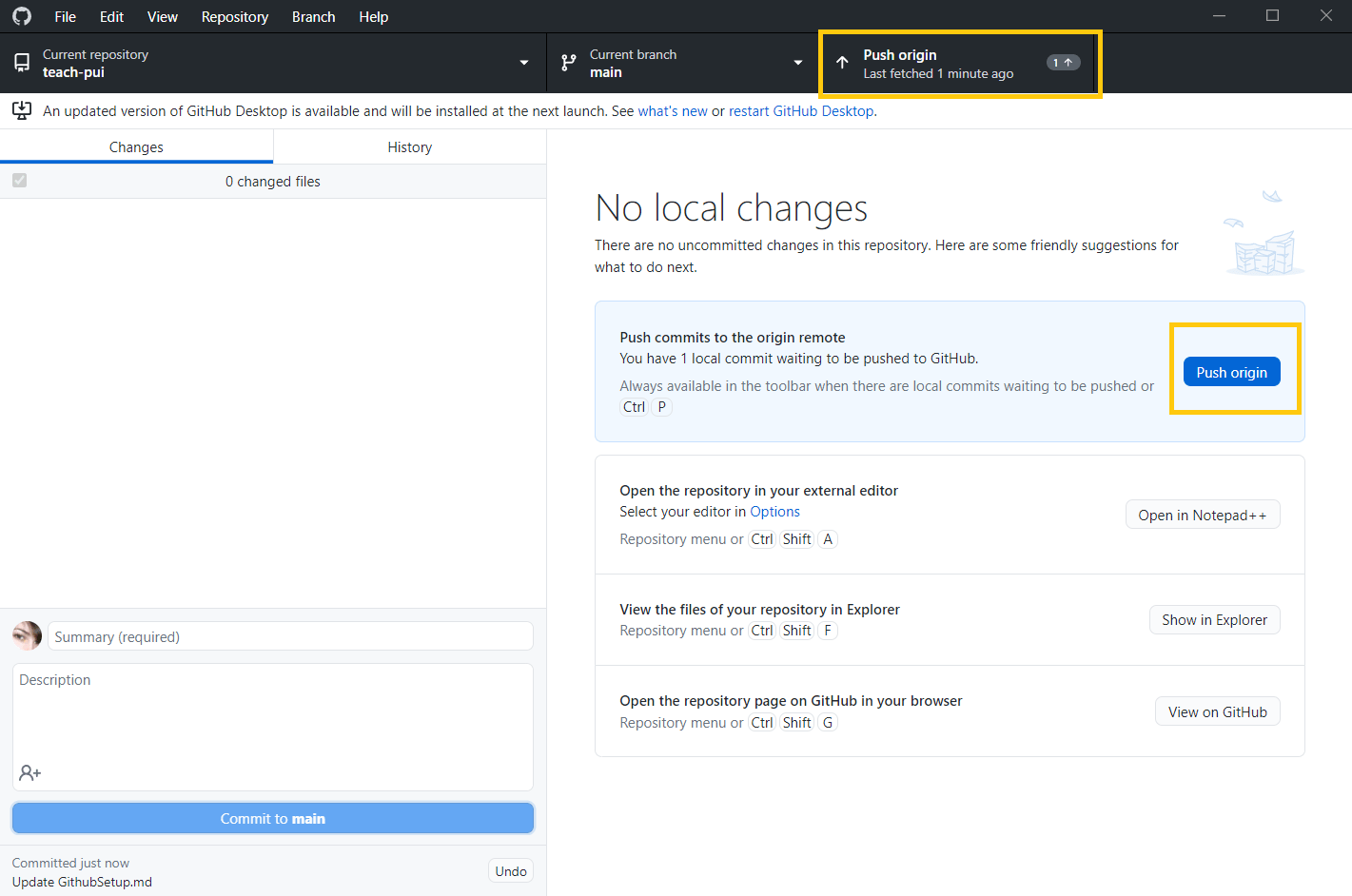Toggle the select all changed files checkbox
The height and width of the screenshot is (896, 1352).
click(x=20, y=181)
